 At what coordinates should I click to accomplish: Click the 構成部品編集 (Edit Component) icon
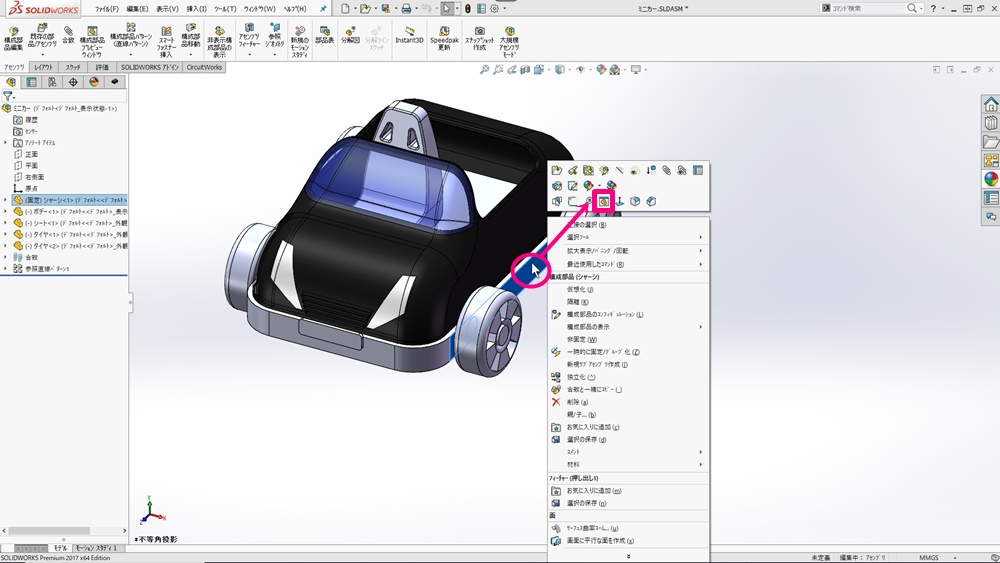13,38
